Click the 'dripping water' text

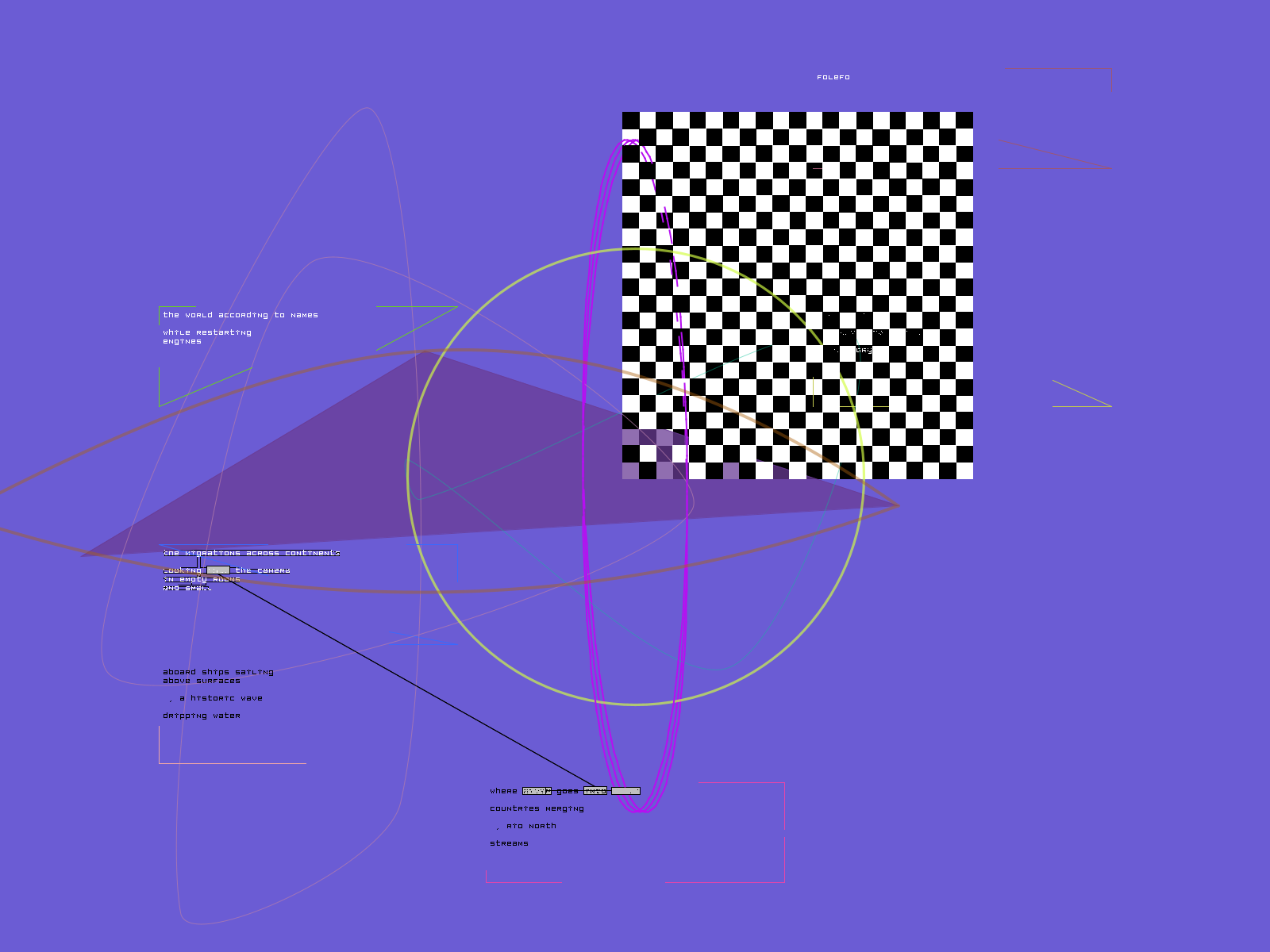click(x=201, y=716)
